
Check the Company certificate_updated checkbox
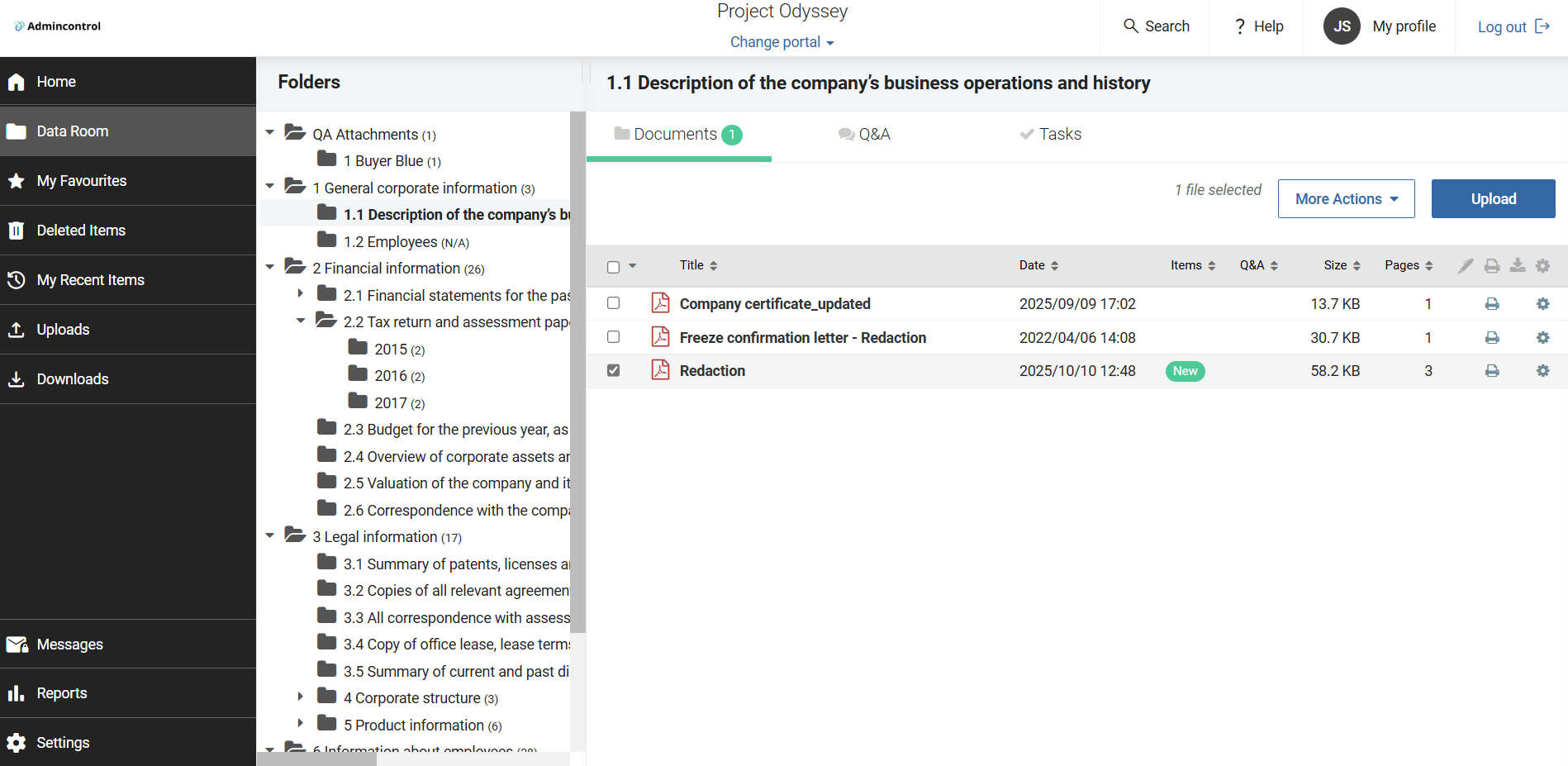tap(613, 303)
